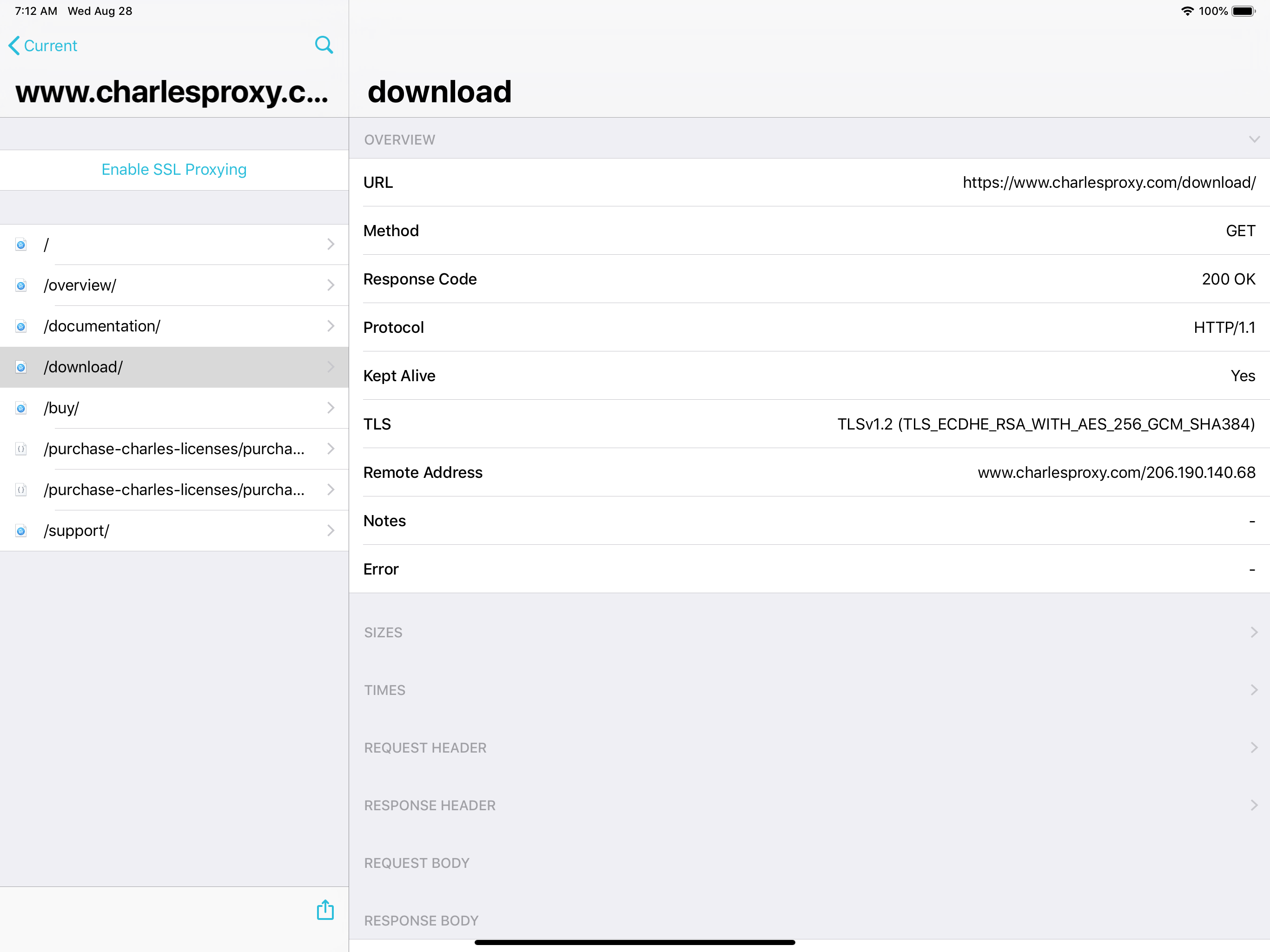
Task: Click the blue status icon beside /overview/
Action: pos(21,285)
